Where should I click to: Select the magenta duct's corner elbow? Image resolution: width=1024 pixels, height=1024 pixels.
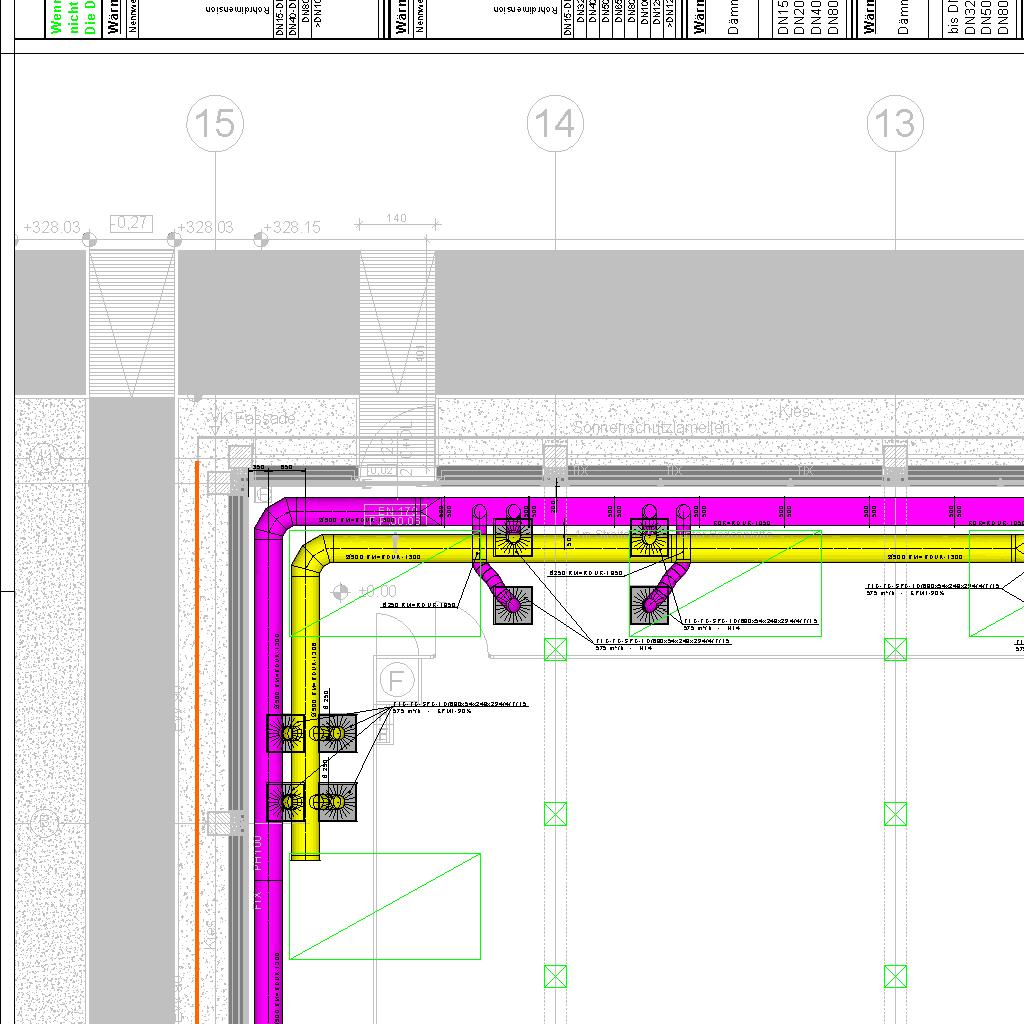274,518
